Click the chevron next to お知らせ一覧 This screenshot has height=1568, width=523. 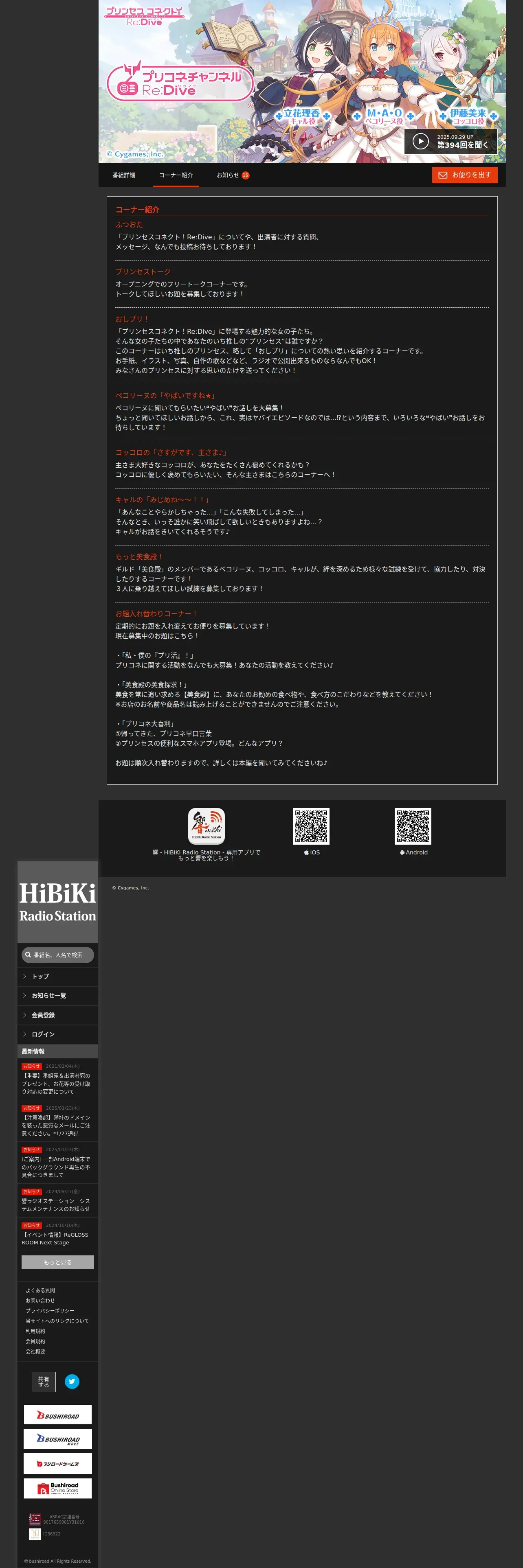click(24, 996)
